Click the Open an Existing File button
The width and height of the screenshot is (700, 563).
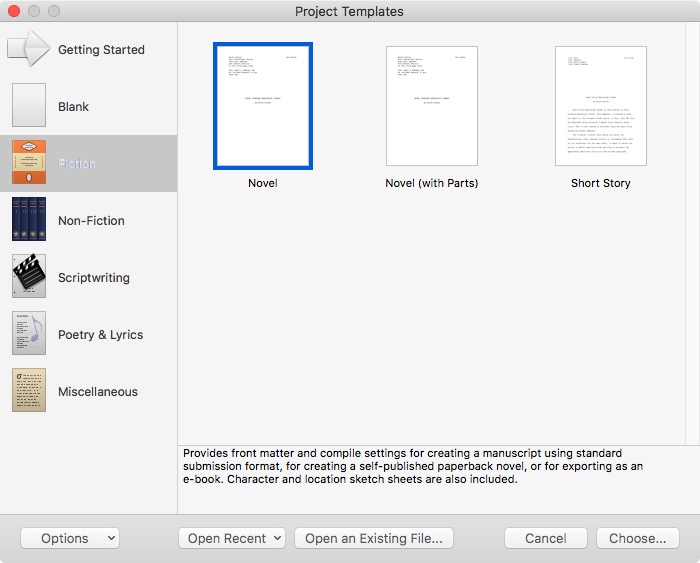click(x=373, y=538)
